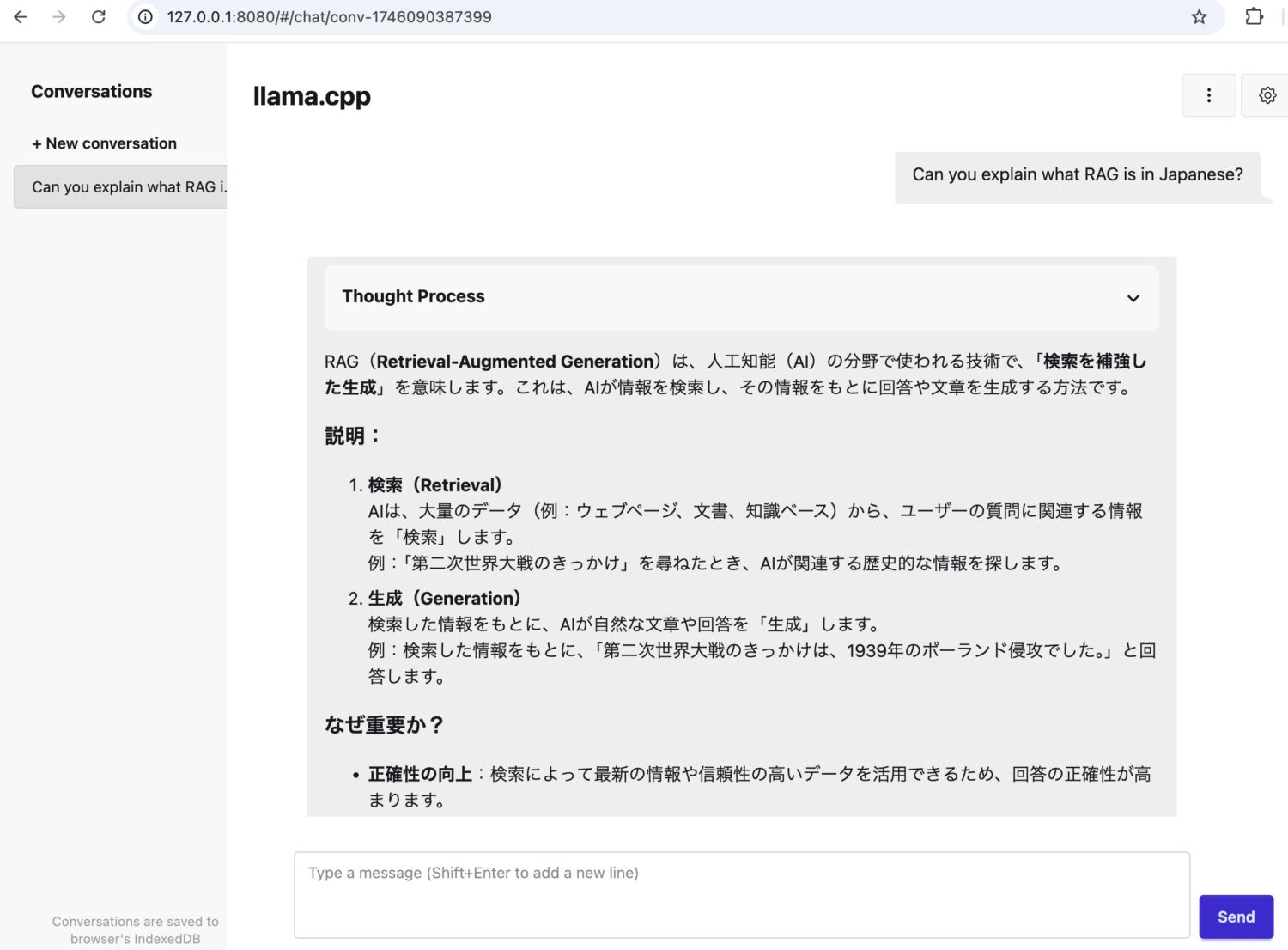Viewport: 1288px width, 950px height.
Task: Click the なぜ重要か？ heading
Action: pos(384,725)
